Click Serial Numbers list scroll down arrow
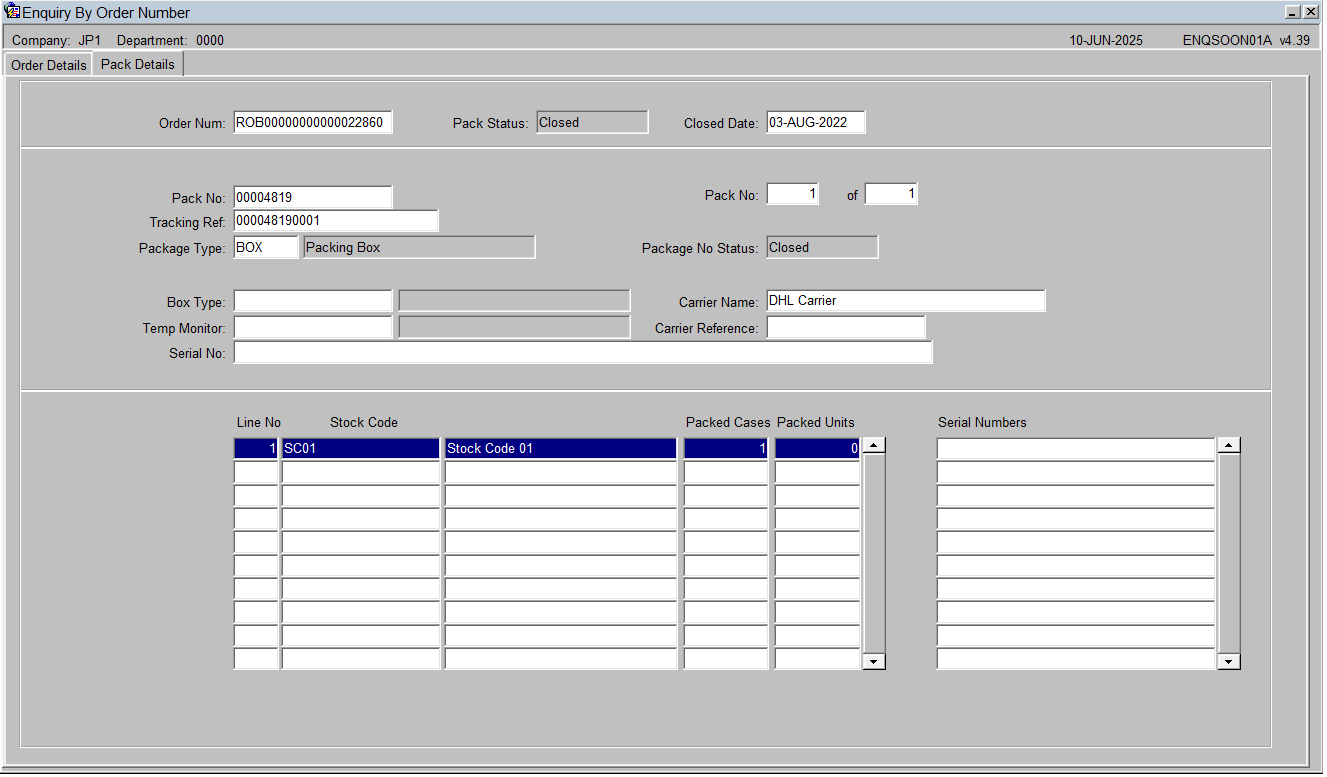The width and height of the screenshot is (1327, 777). tap(1230, 661)
